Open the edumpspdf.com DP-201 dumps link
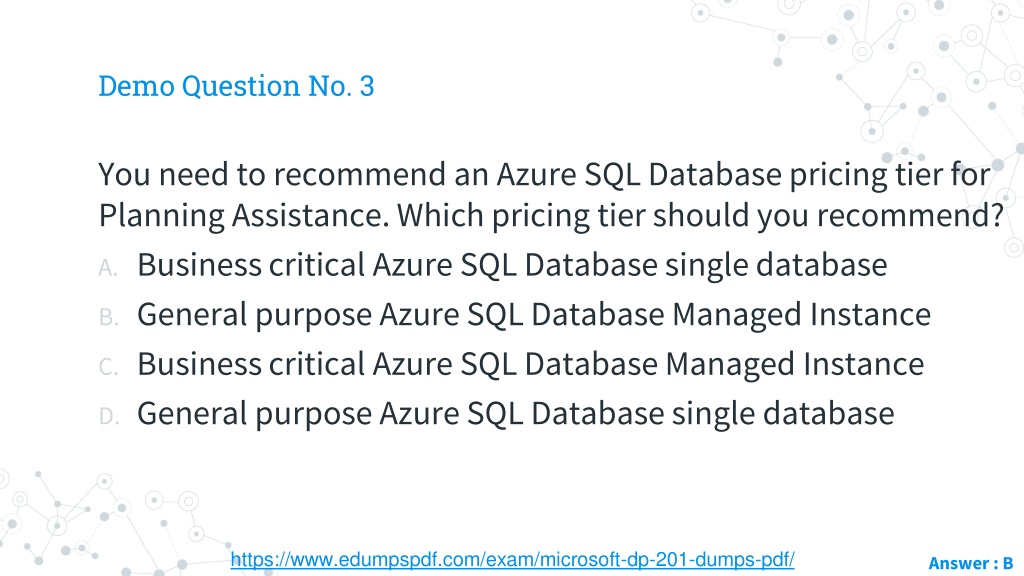The width and height of the screenshot is (1024, 576). pos(512,560)
